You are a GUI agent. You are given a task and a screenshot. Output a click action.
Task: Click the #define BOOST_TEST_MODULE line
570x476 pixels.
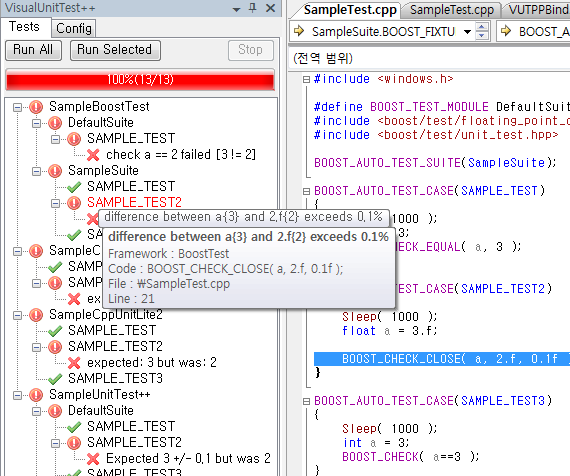tap(441, 107)
